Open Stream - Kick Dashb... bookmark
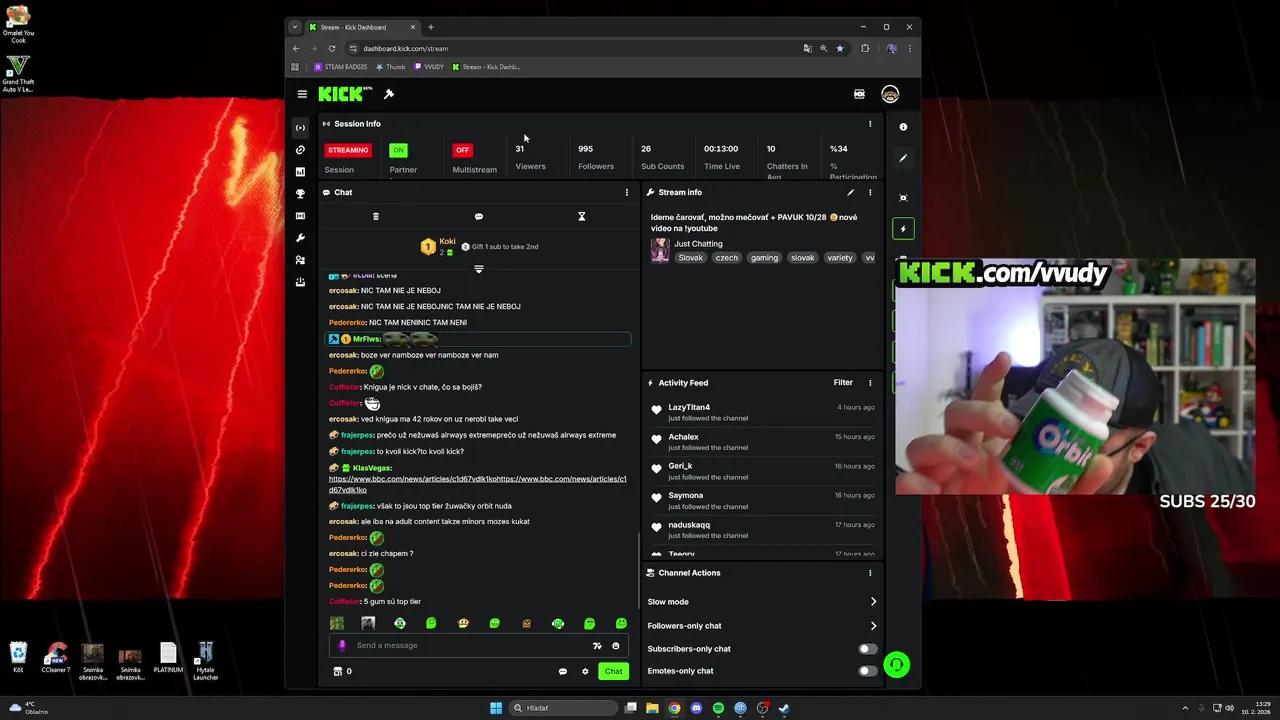1280x720 pixels. tap(486, 67)
